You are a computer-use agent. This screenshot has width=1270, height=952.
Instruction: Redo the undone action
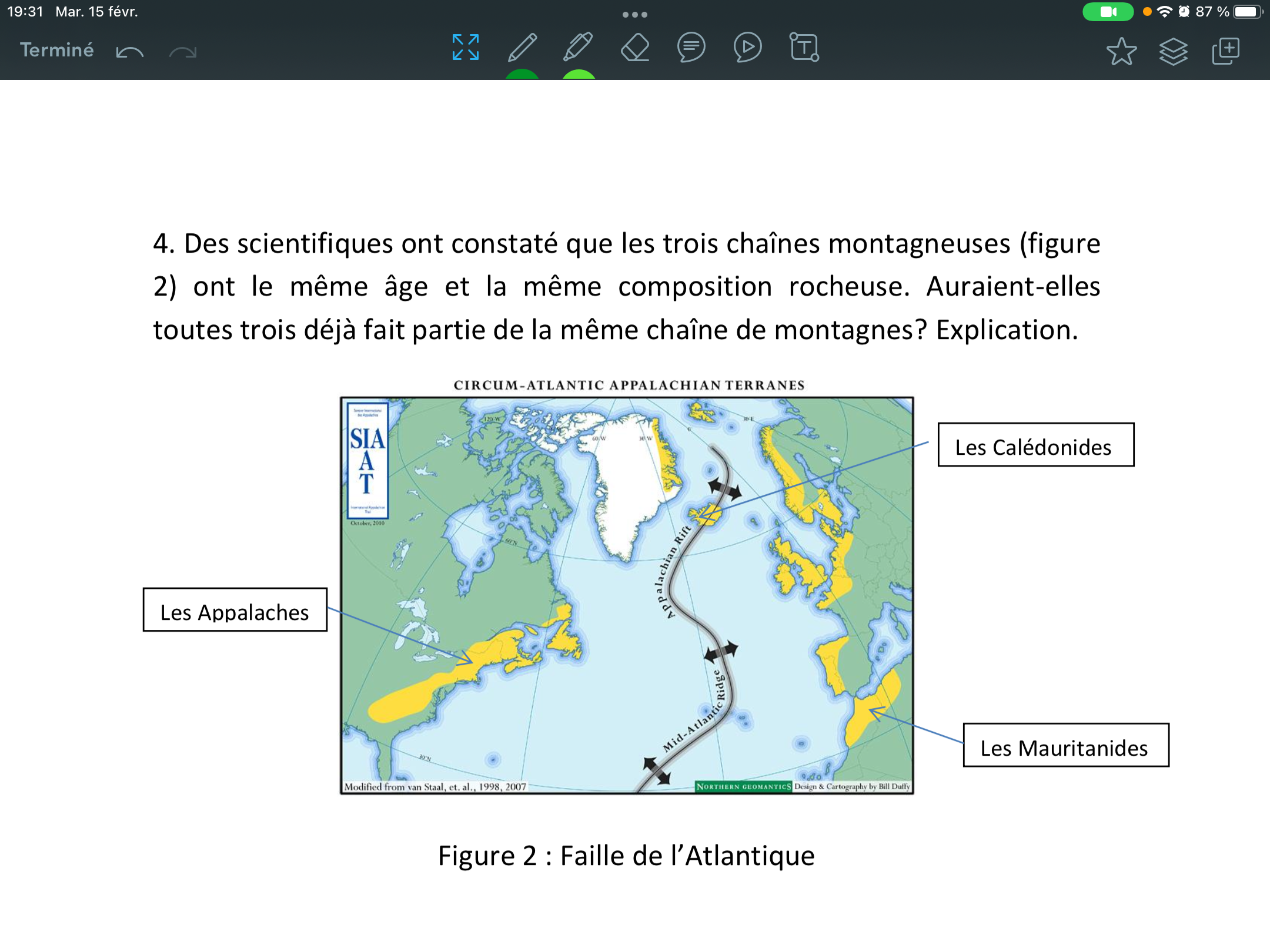coord(182,52)
